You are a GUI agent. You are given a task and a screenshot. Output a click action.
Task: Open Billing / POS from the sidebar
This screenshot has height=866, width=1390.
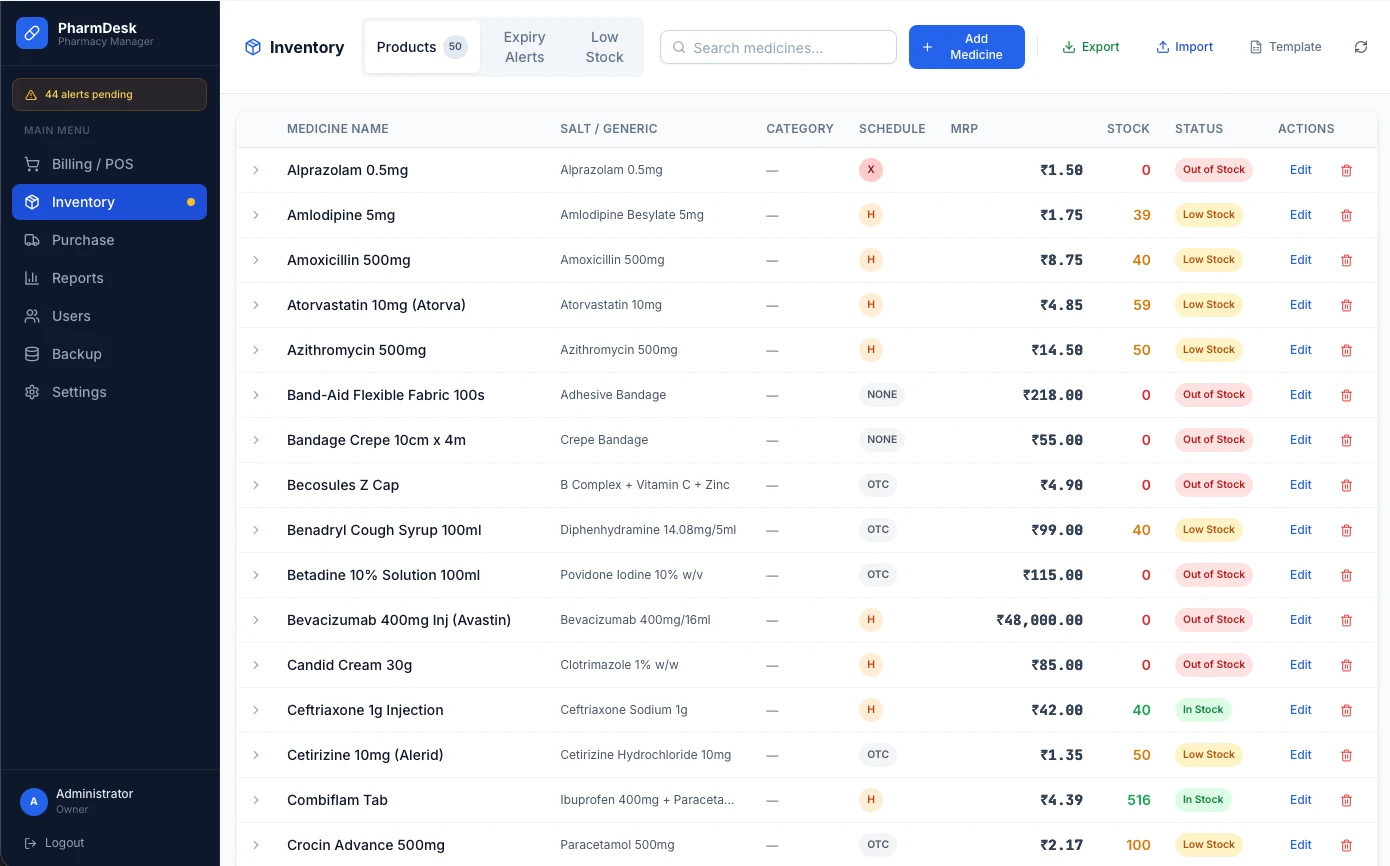tap(92, 164)
